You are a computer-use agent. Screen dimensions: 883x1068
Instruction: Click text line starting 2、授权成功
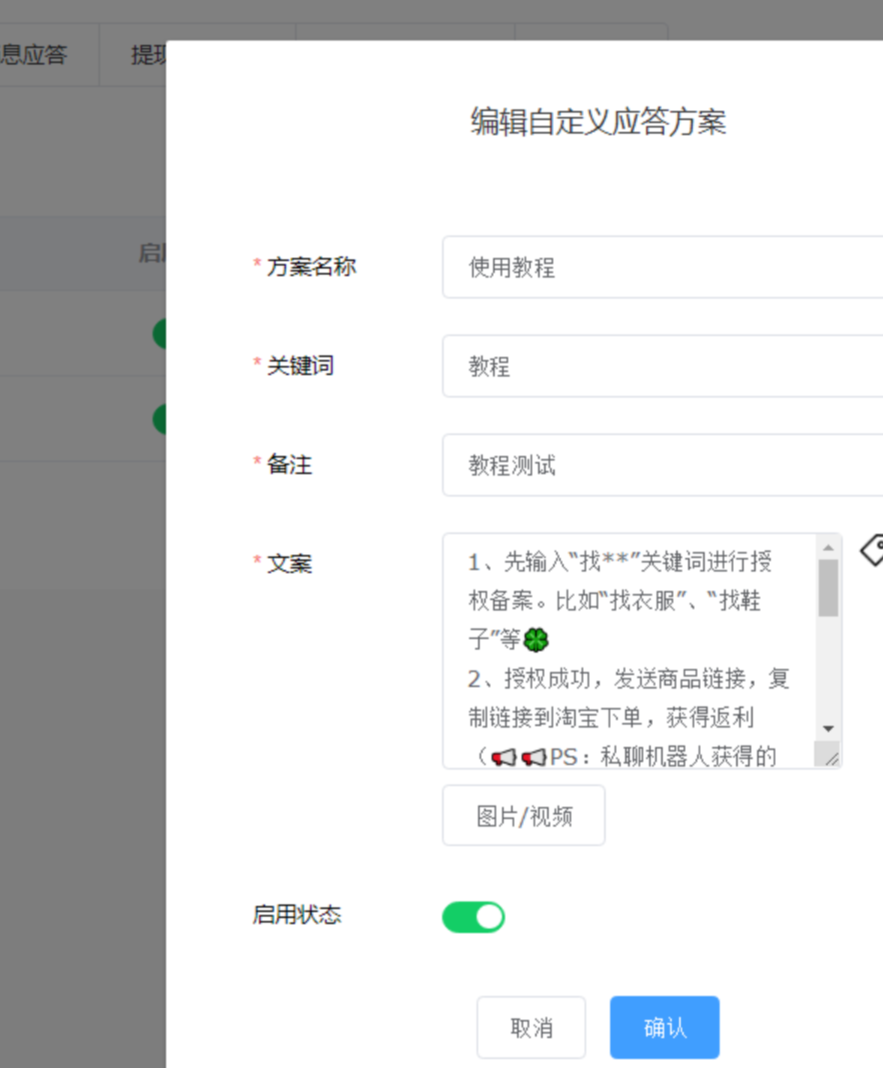628,678
